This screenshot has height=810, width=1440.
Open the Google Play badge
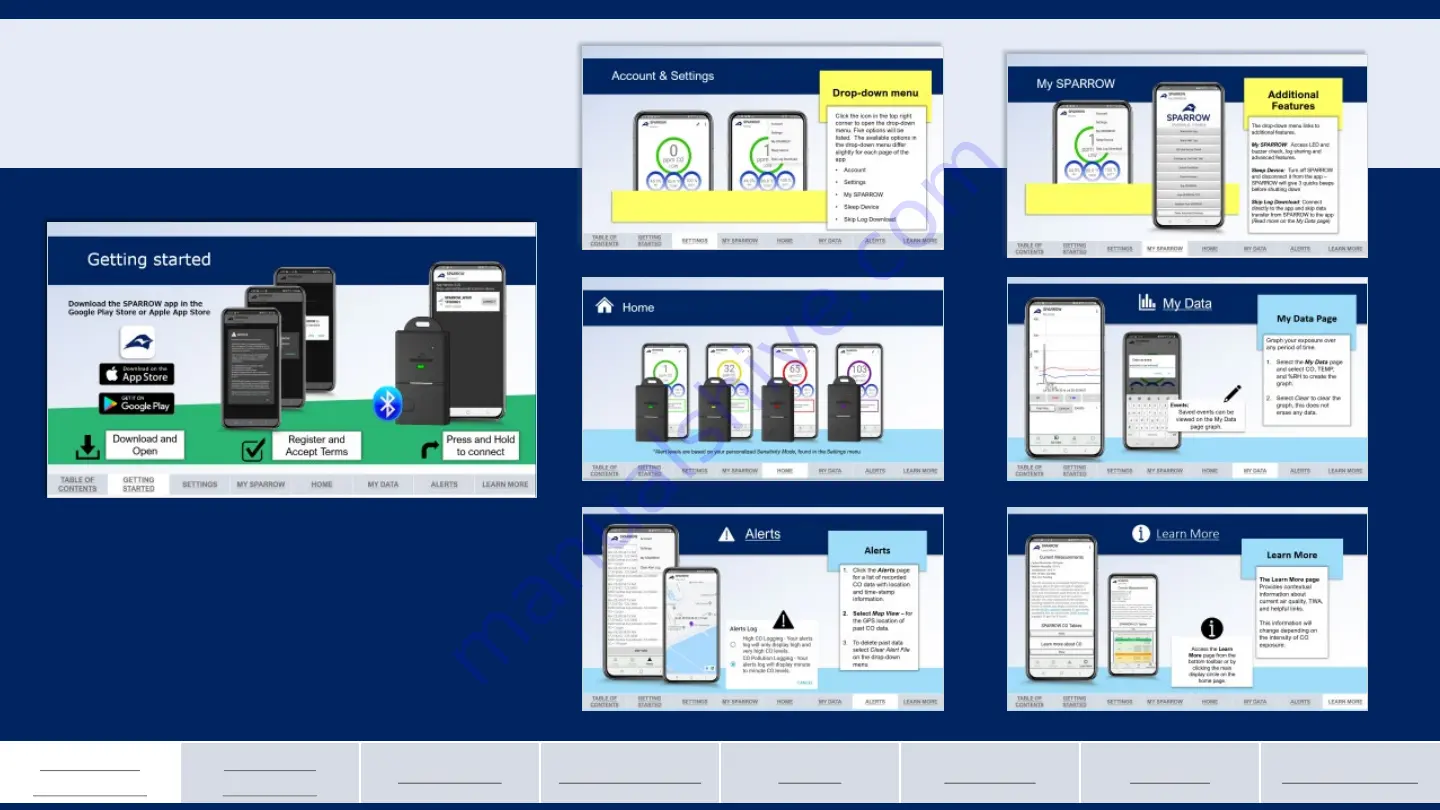tap(136, 403)
